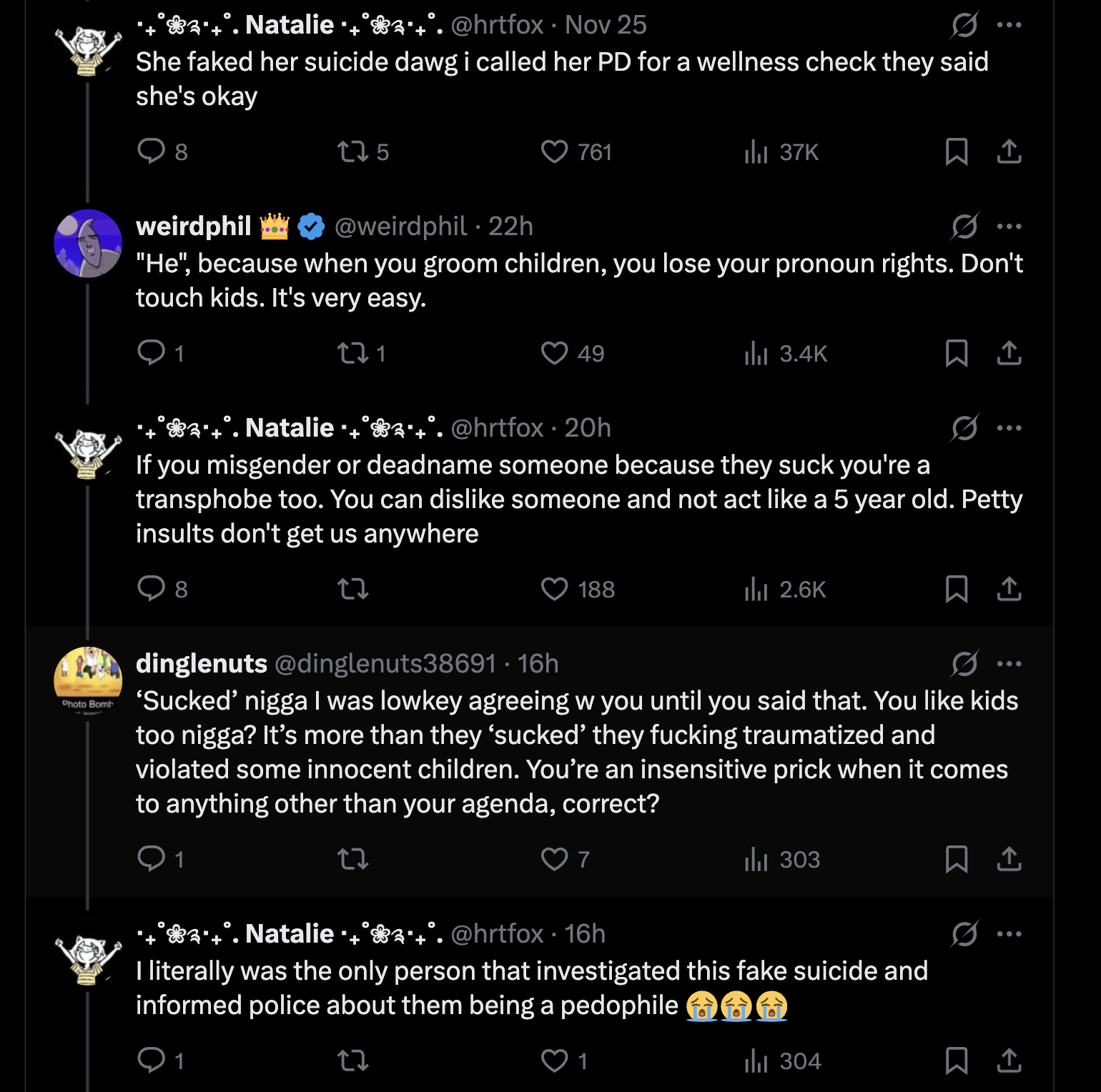Open the 22h timestamp on weirdphil's tweet
The width and height of the screenshot is (1101, 1092).
point(510,227)
